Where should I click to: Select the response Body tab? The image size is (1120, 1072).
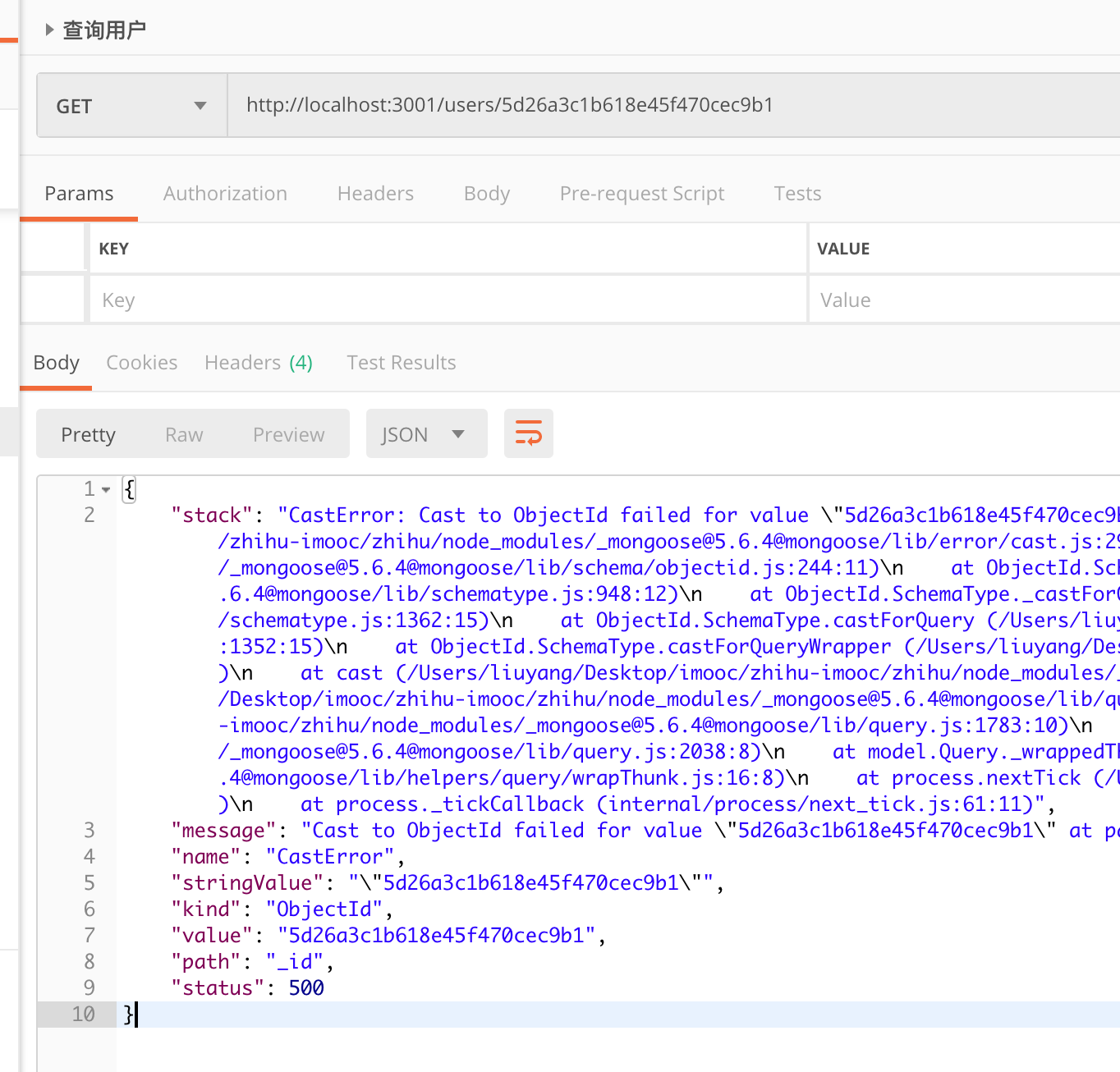click(x=57, y=363)
